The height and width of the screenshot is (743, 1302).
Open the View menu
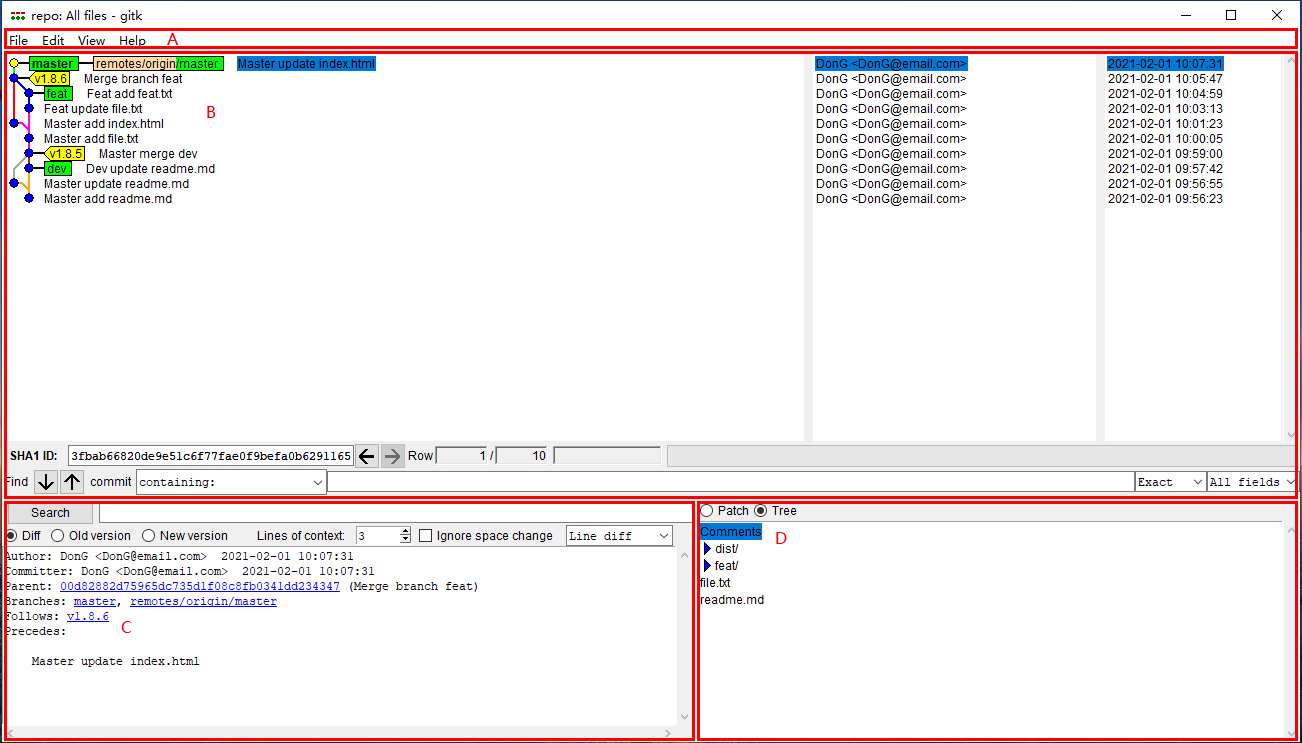tap(91, 41)
